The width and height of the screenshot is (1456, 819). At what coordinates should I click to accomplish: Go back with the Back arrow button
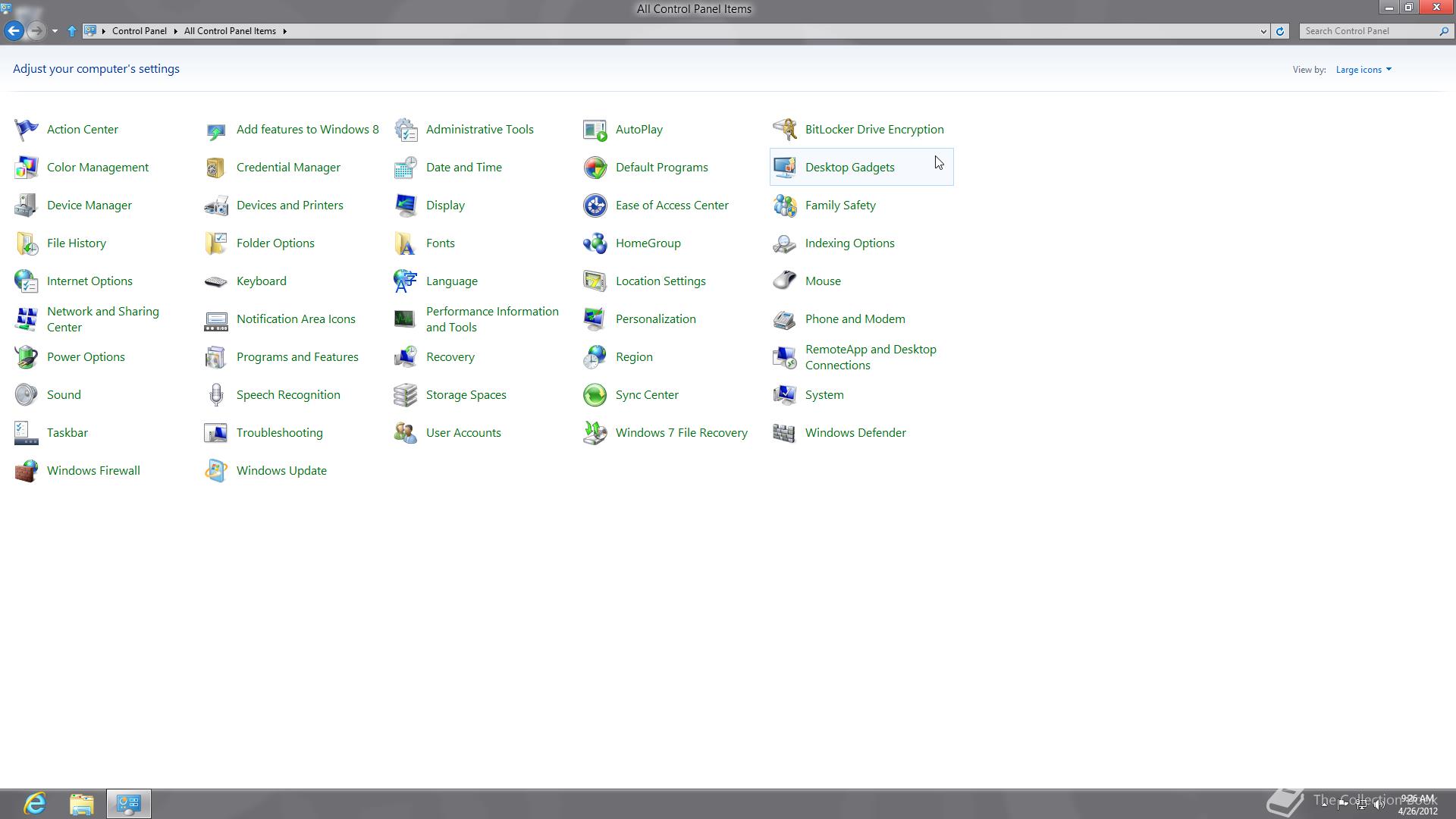pyautogui.click(x=14, y=31)
